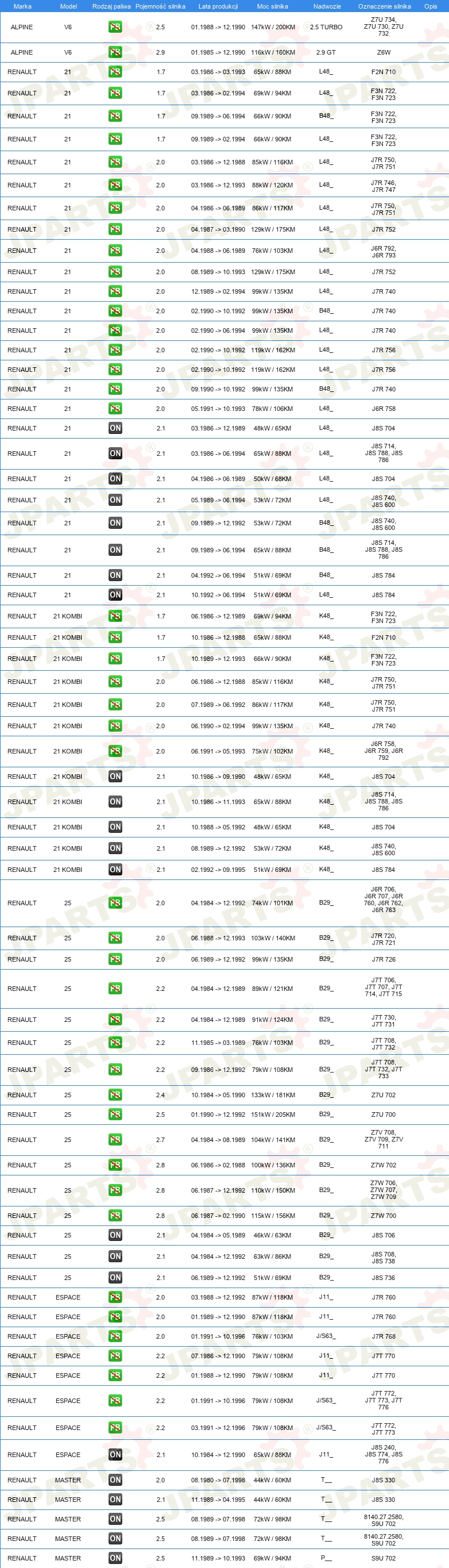Select engine code Z7V 708, Z7V 709, Z7V 711
The height and width of the screenshot is (1568, 449).
click(x=384, y=1139)
